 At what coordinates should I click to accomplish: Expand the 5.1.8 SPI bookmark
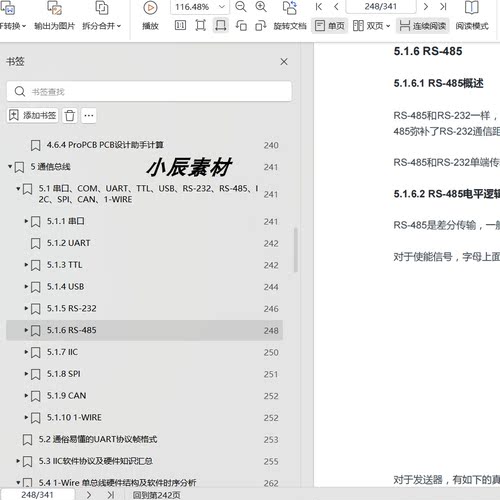26,374
